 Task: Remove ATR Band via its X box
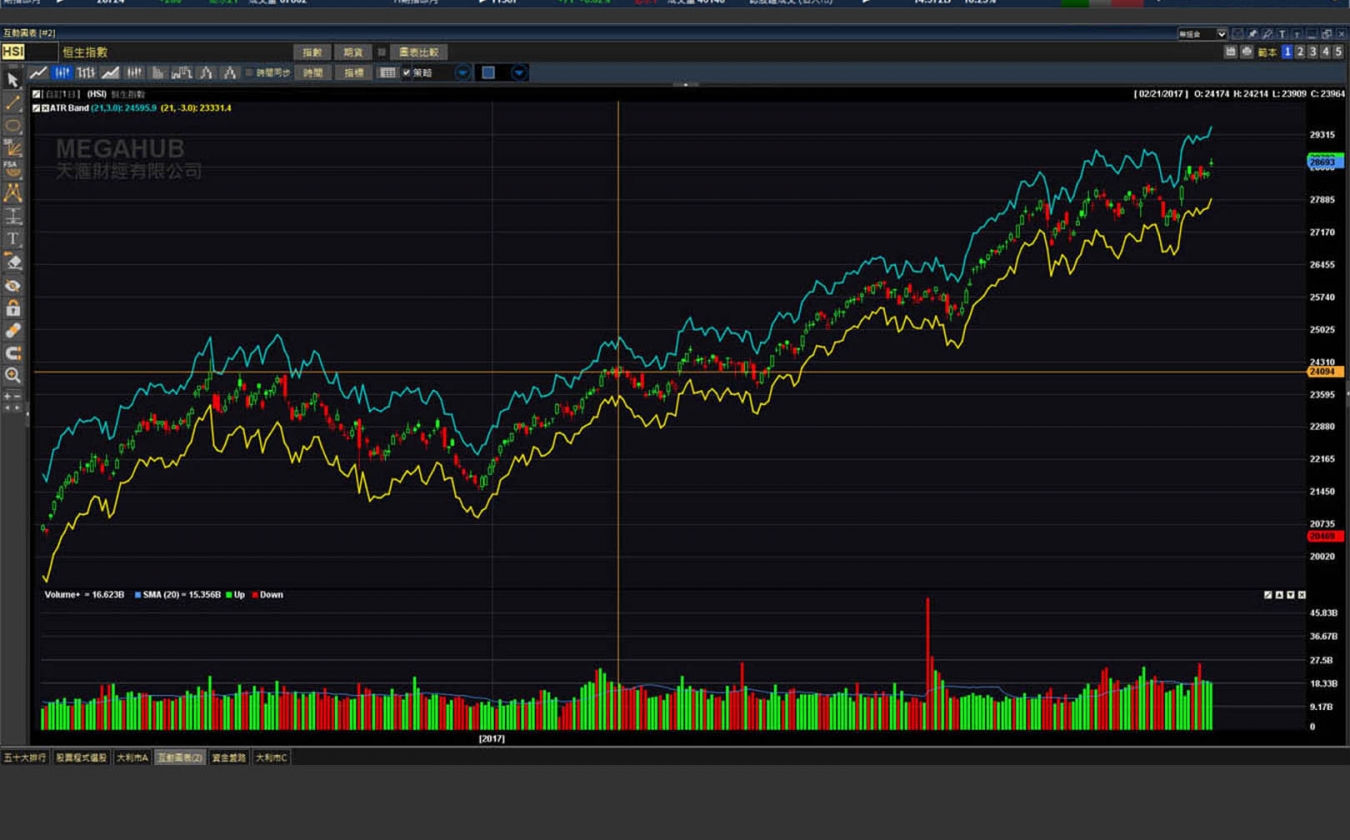click(46, 108)
